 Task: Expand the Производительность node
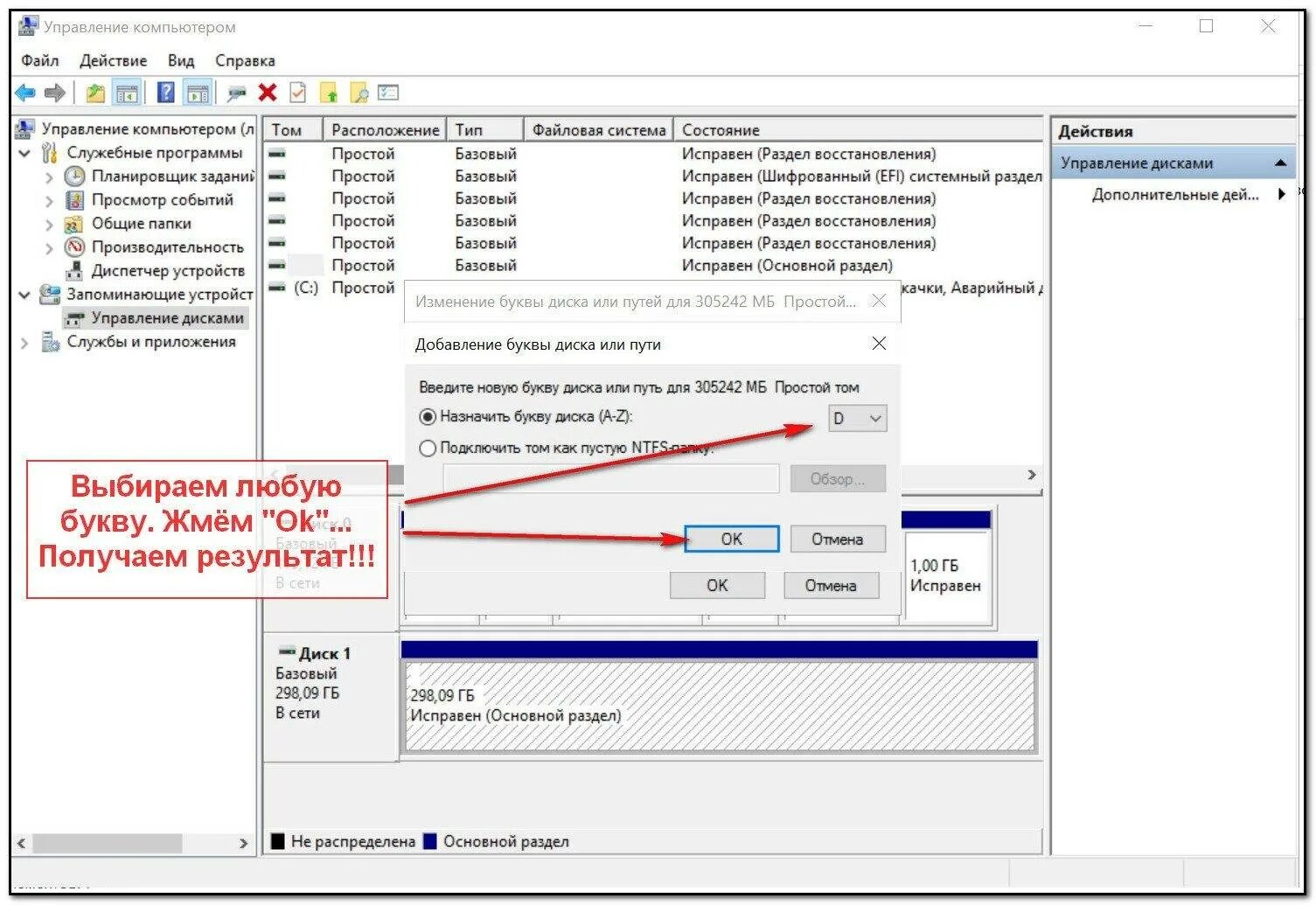(x=49, y=247)
